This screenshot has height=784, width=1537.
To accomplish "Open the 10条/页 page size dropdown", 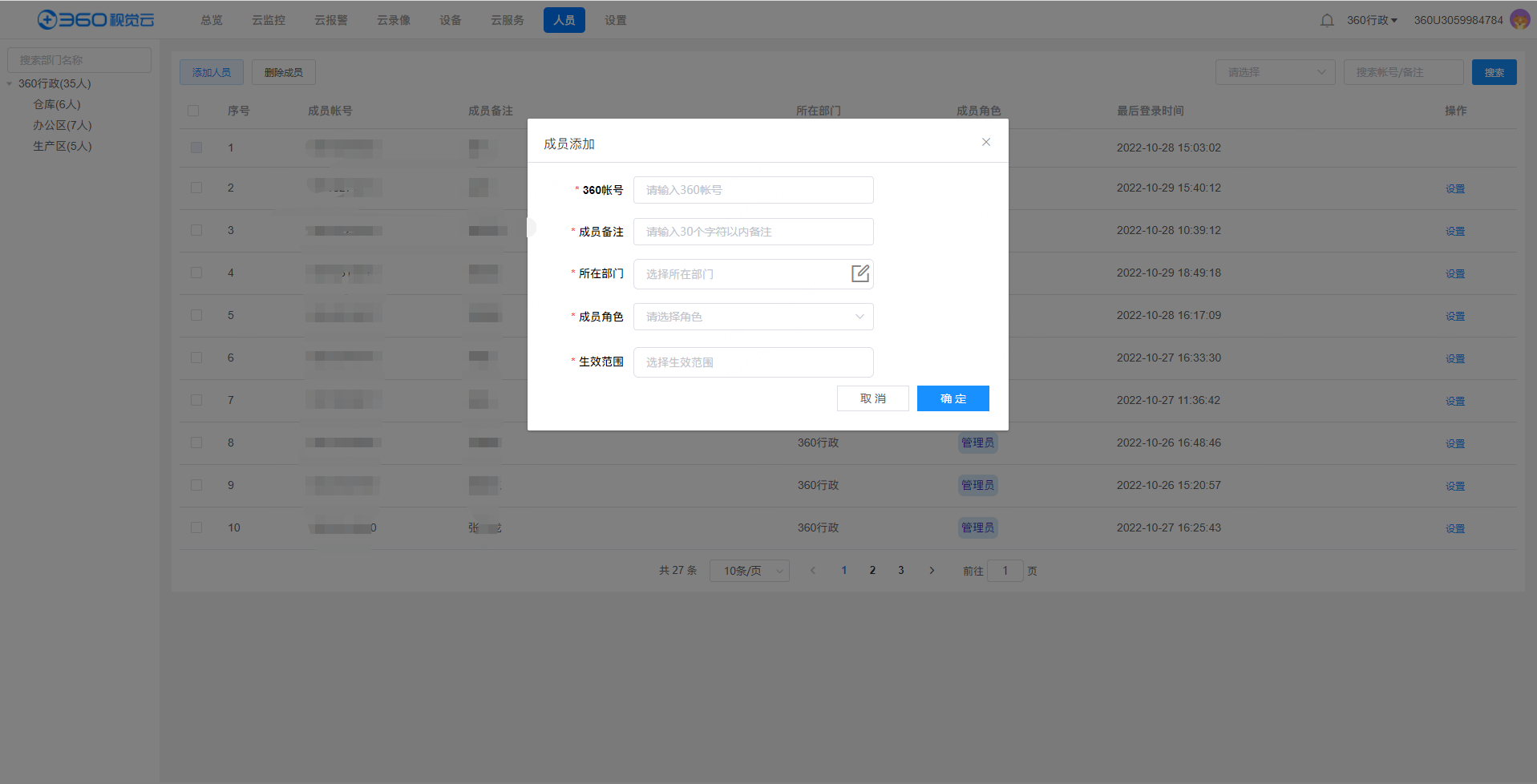I will (x=748, y=570).
